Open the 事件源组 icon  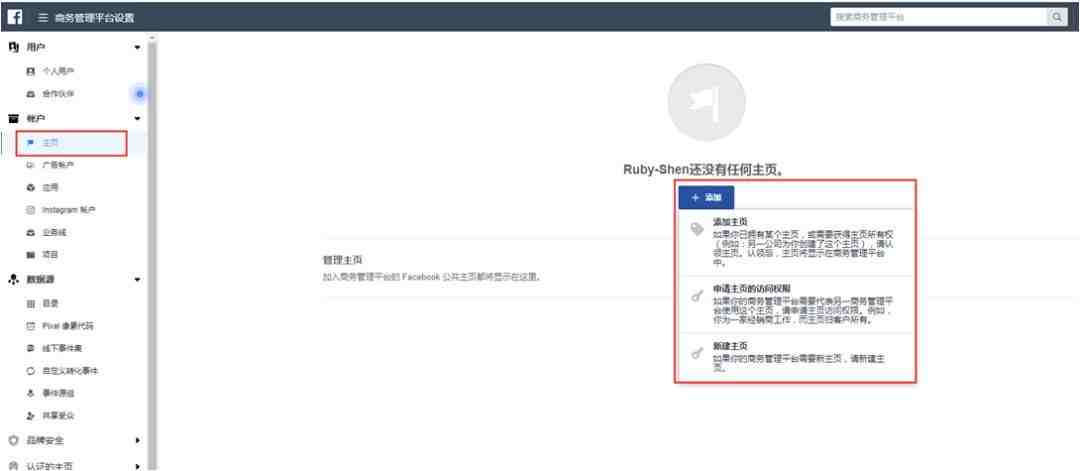[x=30, y=393]
